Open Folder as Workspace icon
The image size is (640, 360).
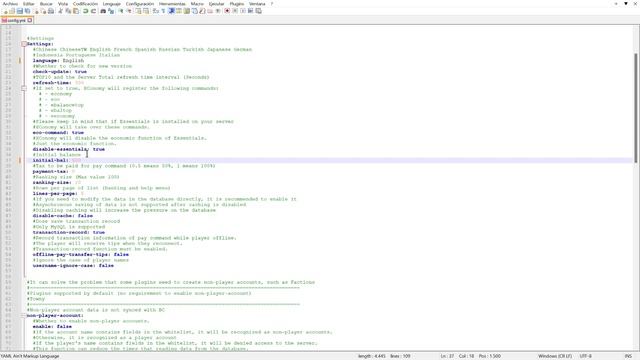[210, 11]
